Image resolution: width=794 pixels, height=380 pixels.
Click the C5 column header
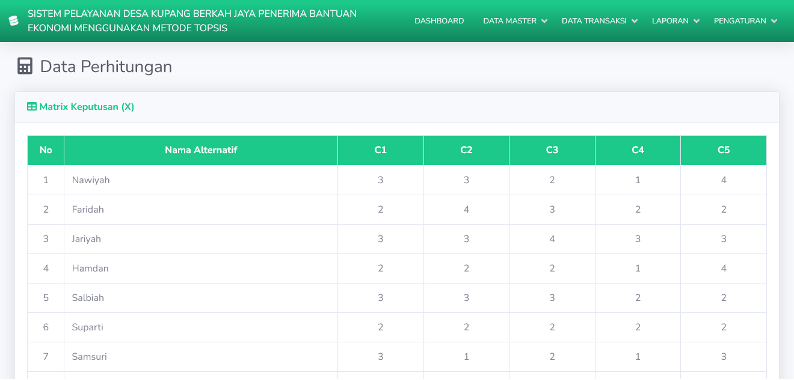(x=724, y=150)
